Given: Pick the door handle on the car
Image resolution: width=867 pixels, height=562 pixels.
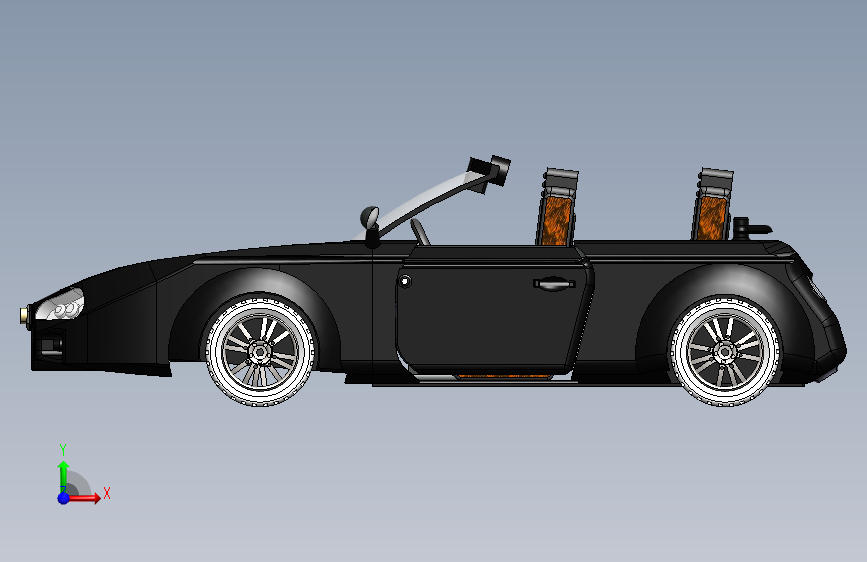Looking at the screenshot, I should point(554,284).
